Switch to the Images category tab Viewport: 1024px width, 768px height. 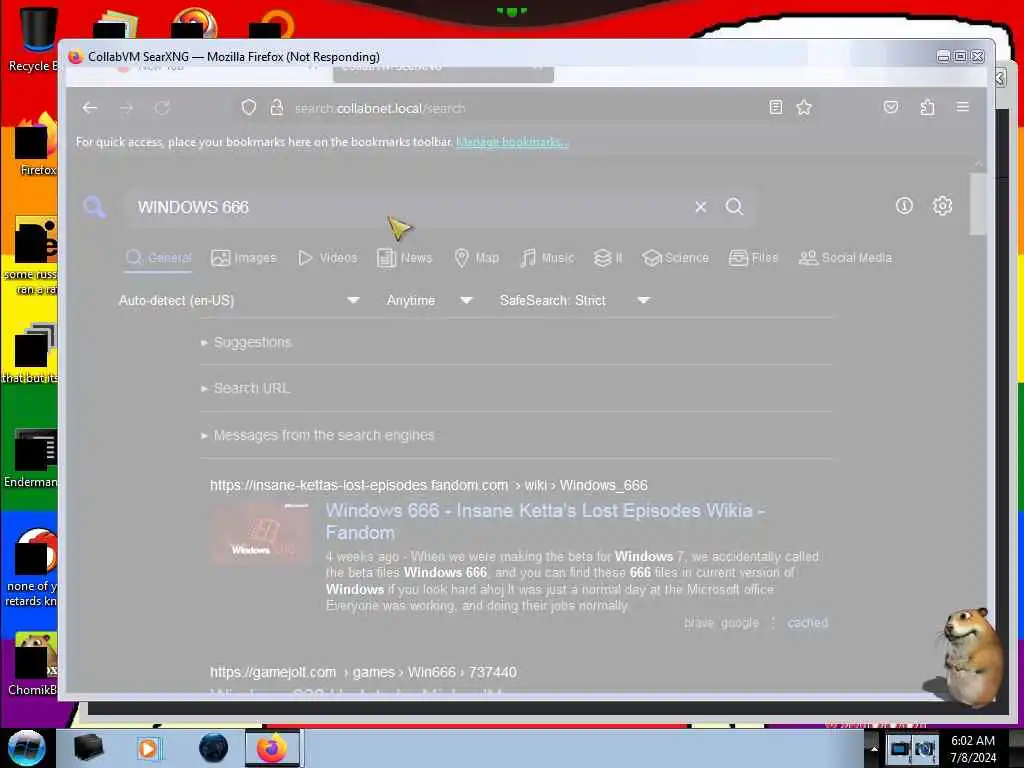(244, 258)
